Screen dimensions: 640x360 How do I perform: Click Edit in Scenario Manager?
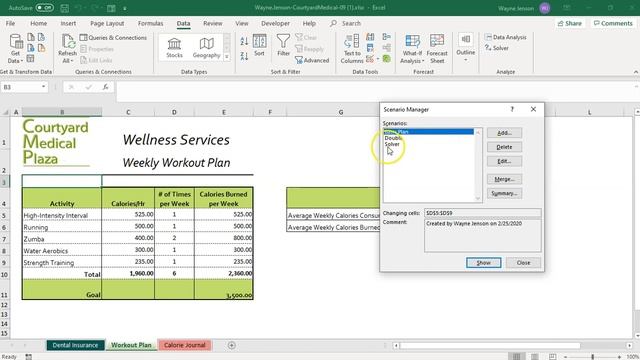coord(504,161)
